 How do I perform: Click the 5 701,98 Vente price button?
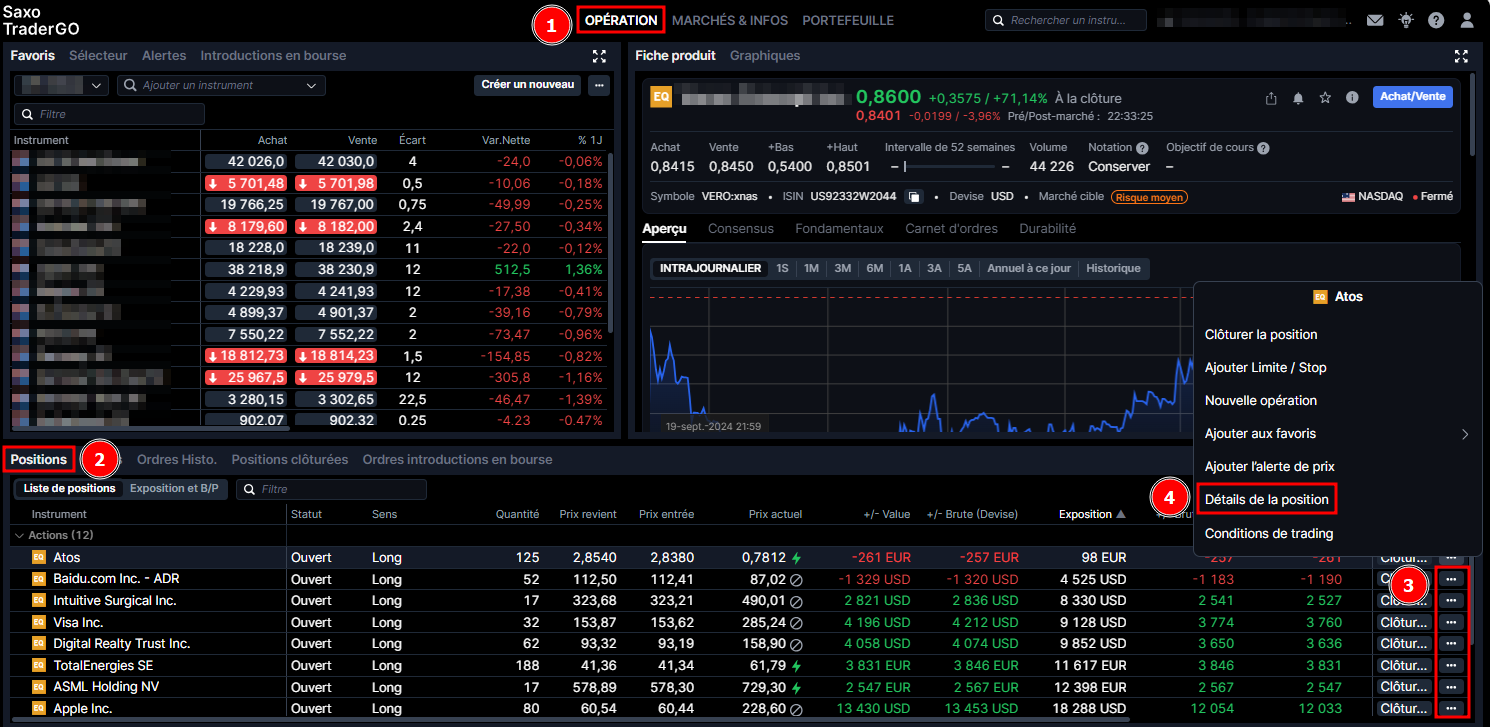point(337,183)
